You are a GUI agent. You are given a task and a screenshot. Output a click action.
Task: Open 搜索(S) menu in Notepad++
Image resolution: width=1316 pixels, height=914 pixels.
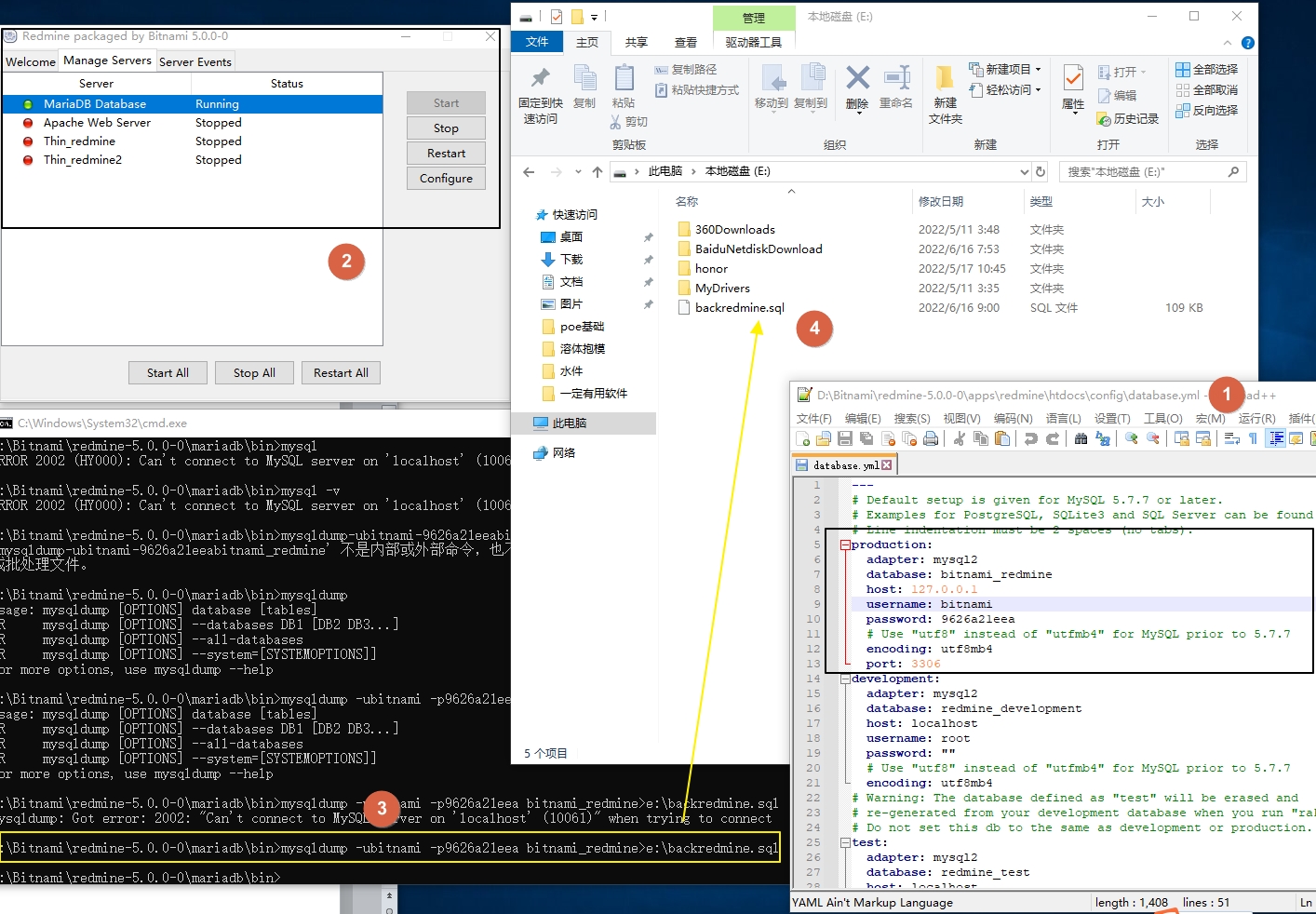912,419
